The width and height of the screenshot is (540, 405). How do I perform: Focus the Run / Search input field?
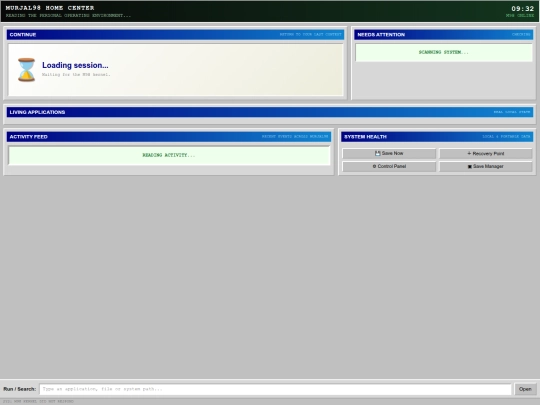tap(276, 389)
